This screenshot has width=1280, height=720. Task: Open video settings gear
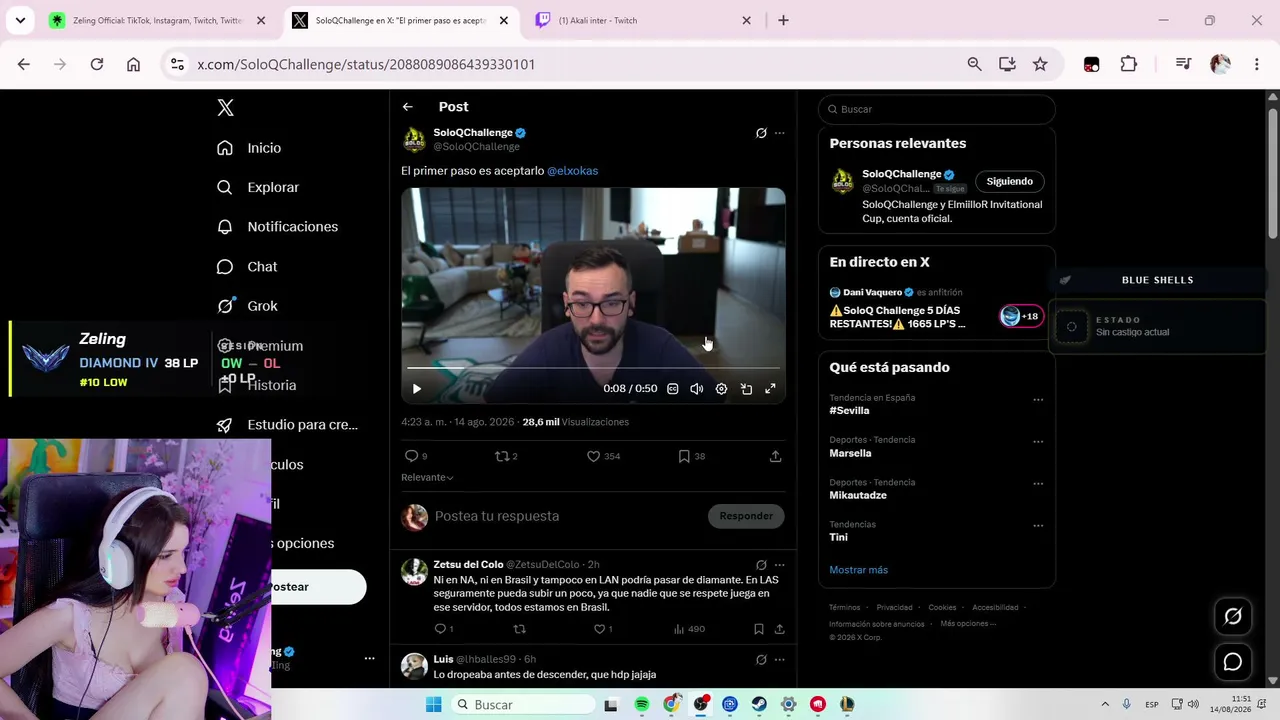pyautogui.click(x=721, y=389)
